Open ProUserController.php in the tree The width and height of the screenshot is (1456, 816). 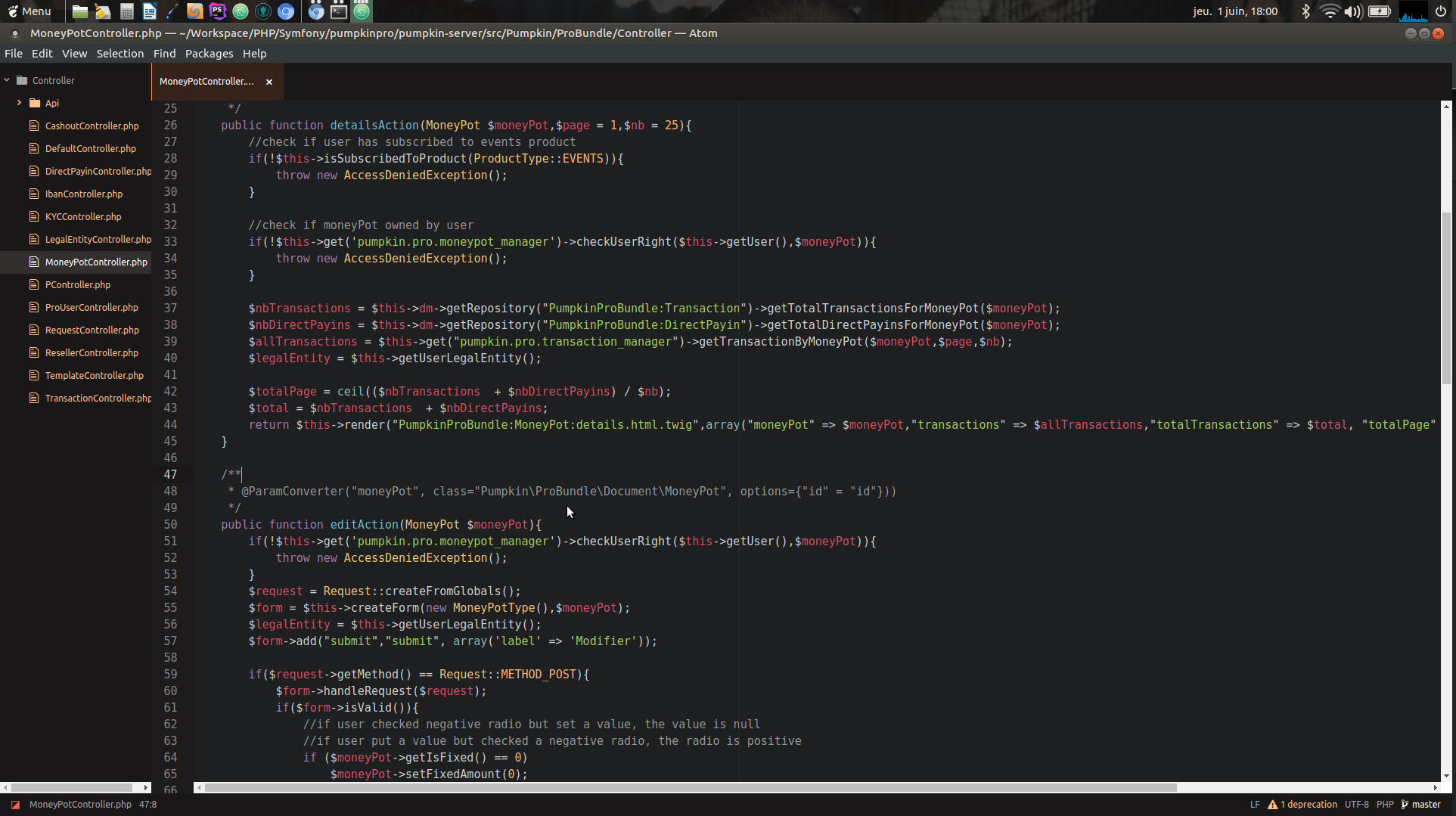click(x=92, y=308)
